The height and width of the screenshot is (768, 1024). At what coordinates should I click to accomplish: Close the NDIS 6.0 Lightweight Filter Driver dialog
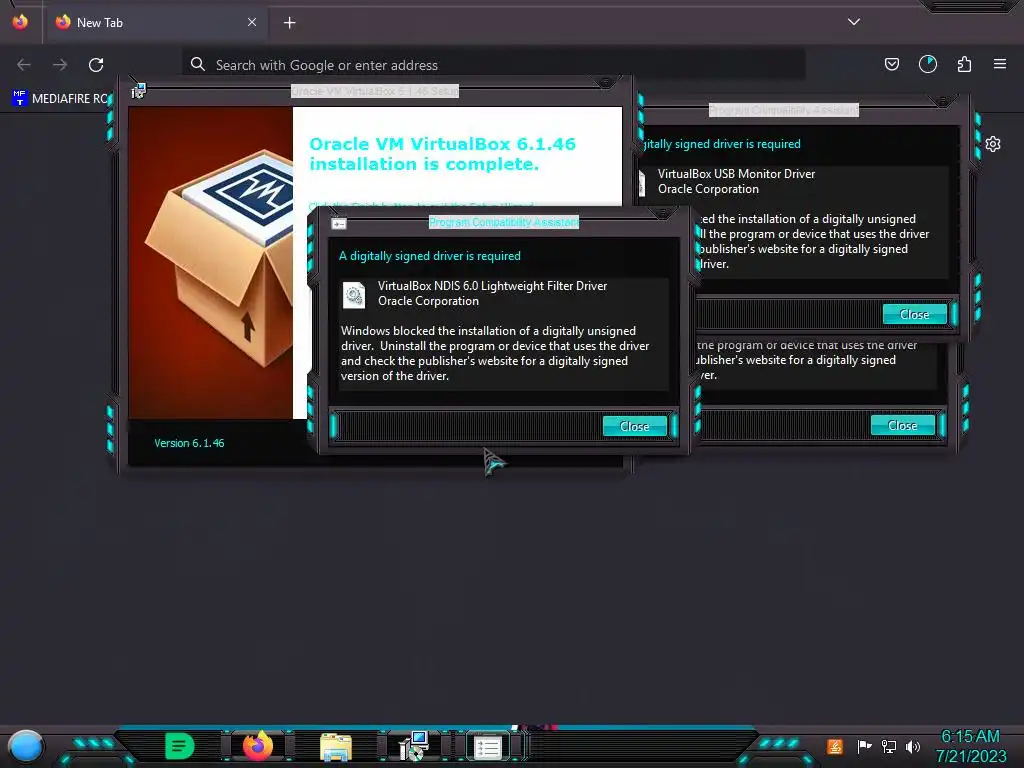[634, 426]
